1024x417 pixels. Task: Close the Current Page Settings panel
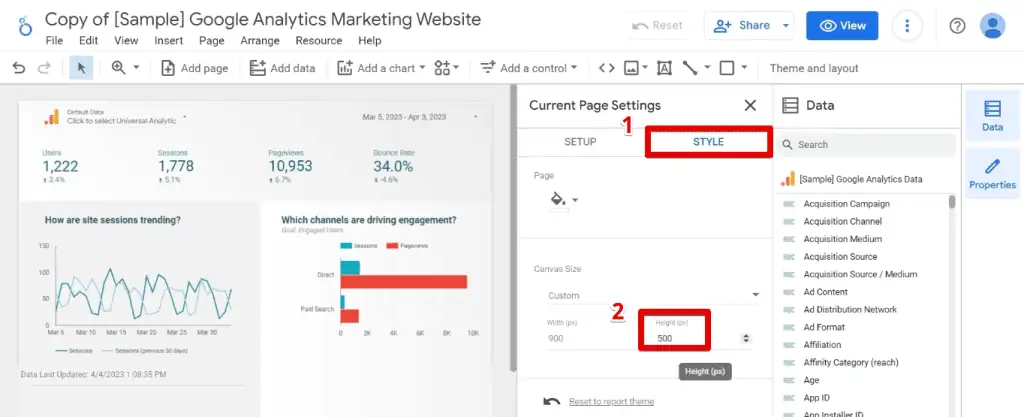pyautogui.click(x=750, y=105)
